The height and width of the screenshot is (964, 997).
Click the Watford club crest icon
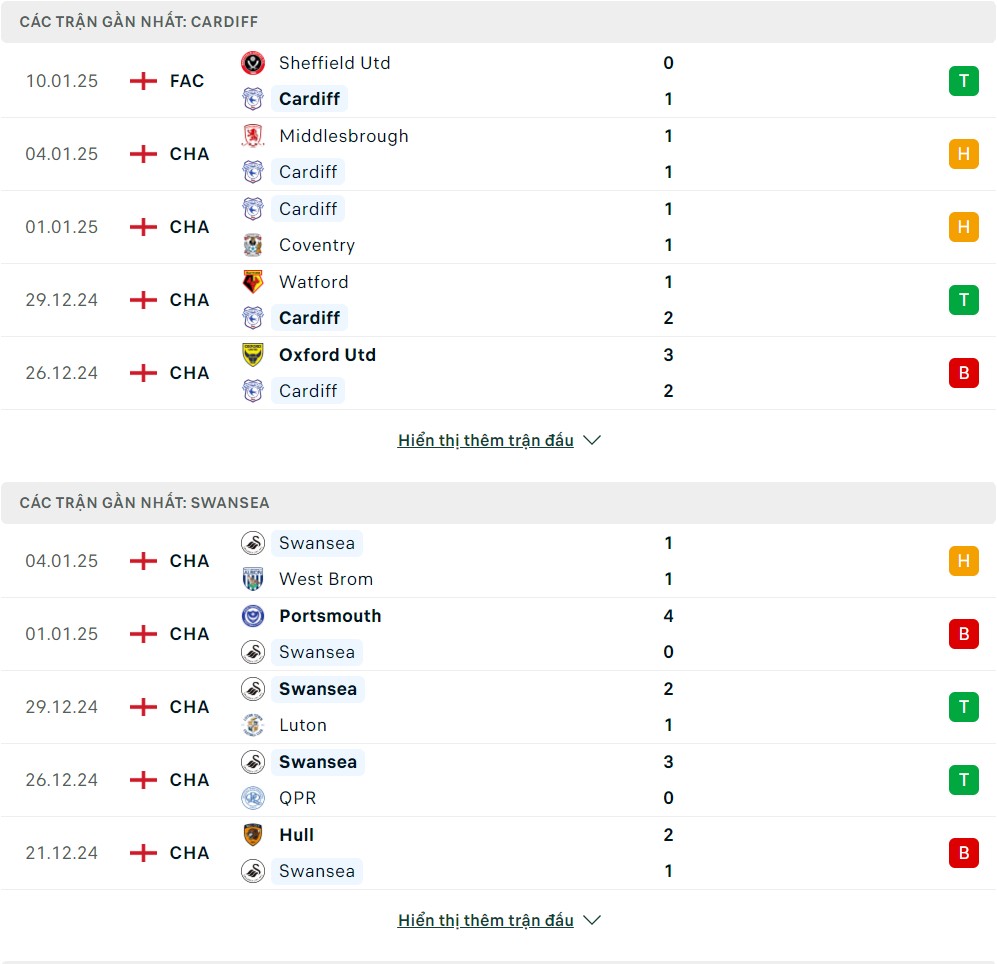coord(253,282)
